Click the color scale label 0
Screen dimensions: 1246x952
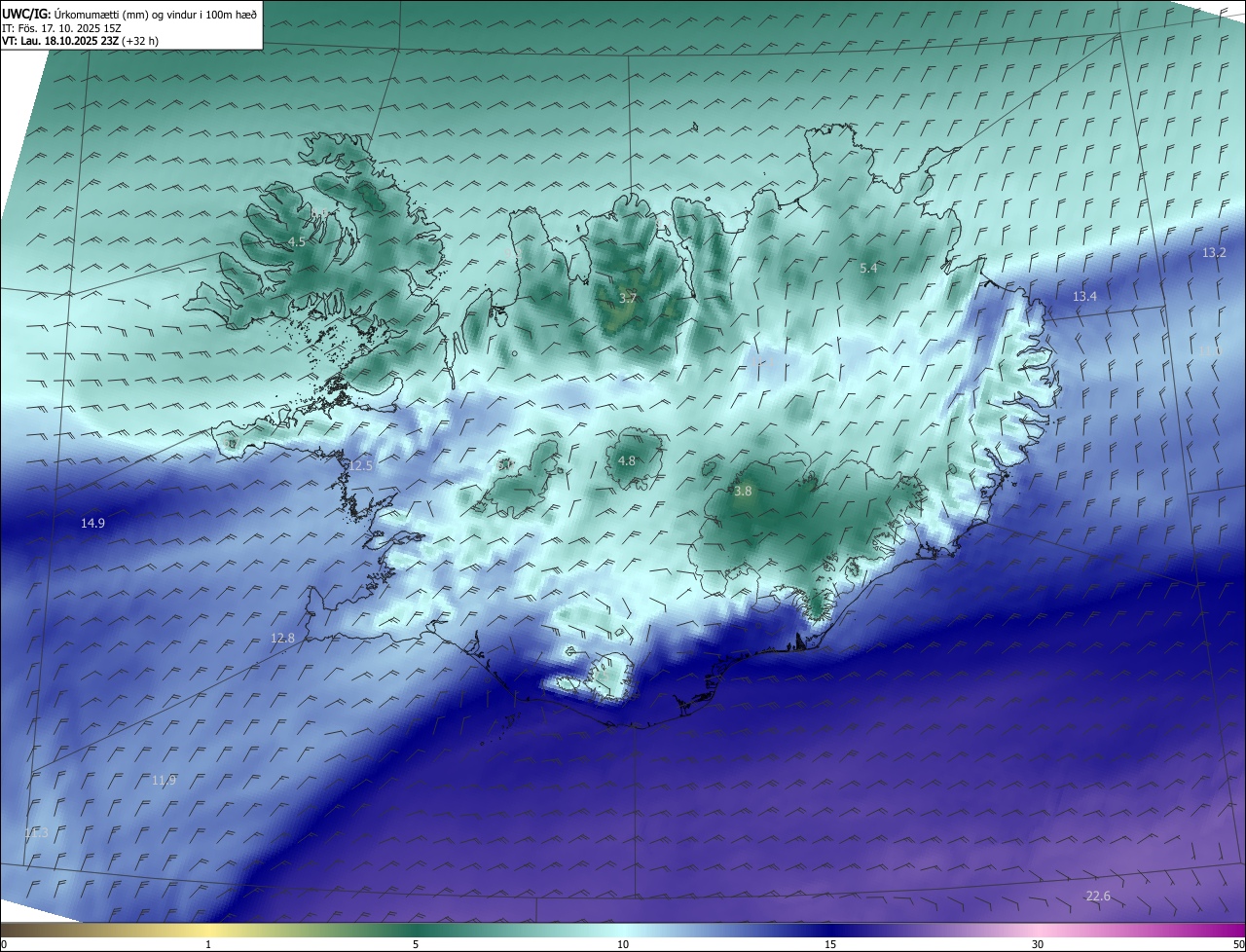(4, 944)
